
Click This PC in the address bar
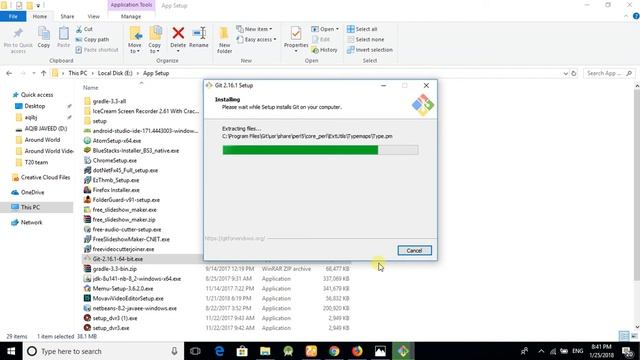tap(78, 73)
